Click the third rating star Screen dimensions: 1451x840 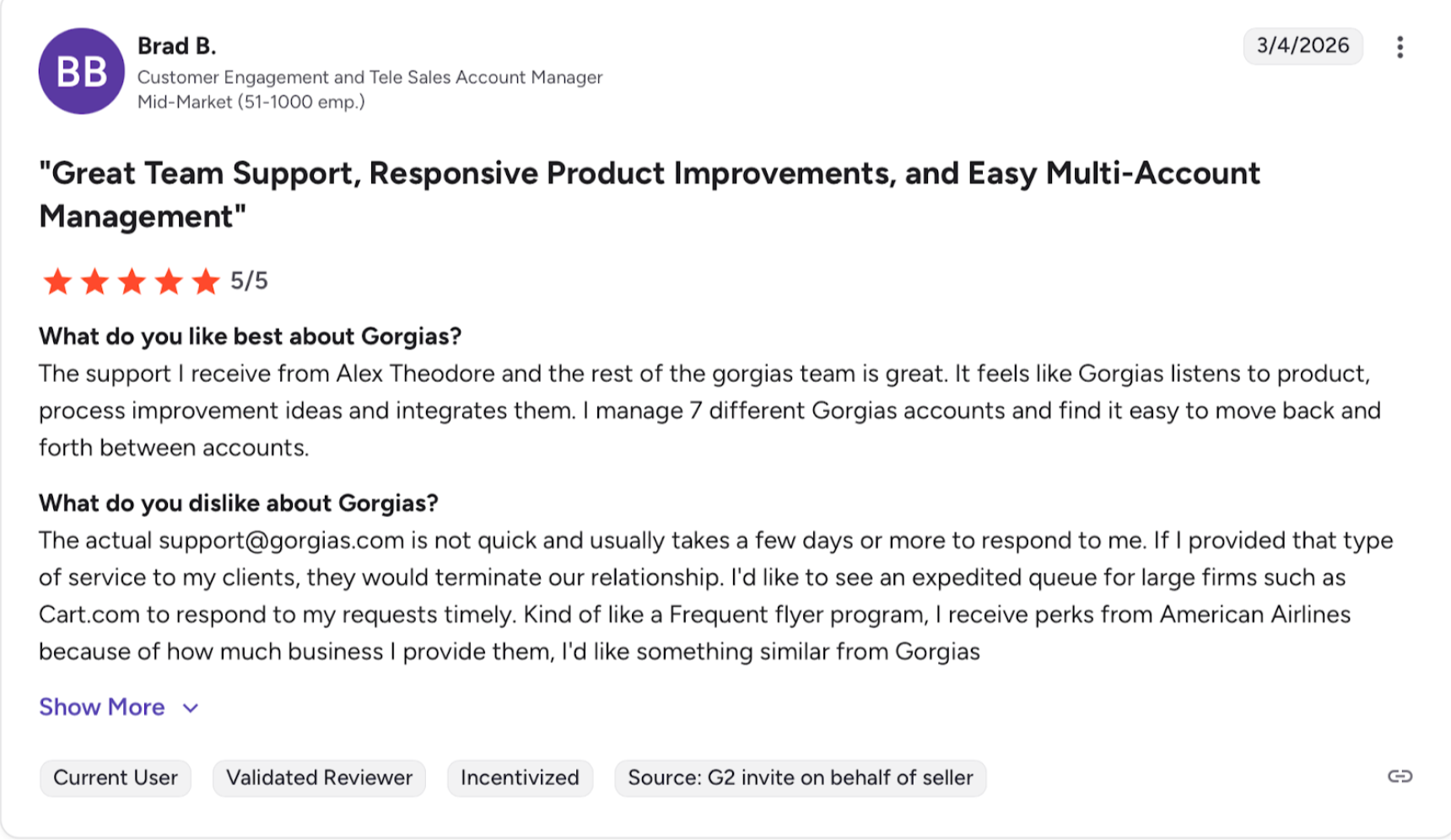pos(132,282)
